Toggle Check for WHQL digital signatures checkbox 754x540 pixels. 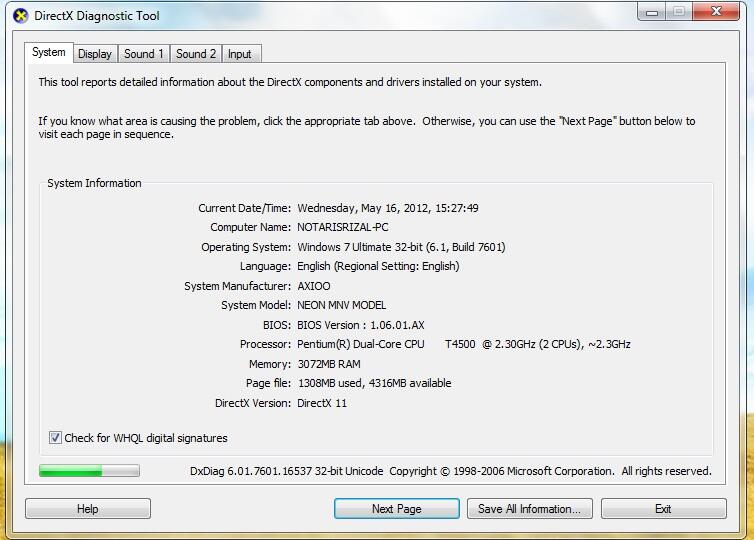(x=55, y=438)
